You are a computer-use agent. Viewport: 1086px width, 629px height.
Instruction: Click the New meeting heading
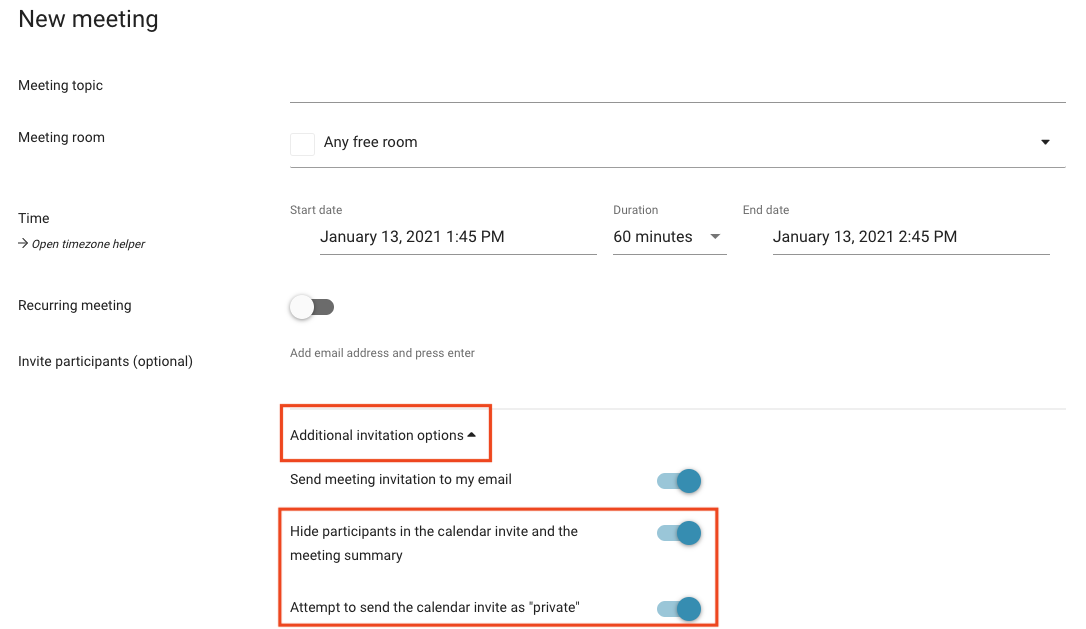click(88, 19)
